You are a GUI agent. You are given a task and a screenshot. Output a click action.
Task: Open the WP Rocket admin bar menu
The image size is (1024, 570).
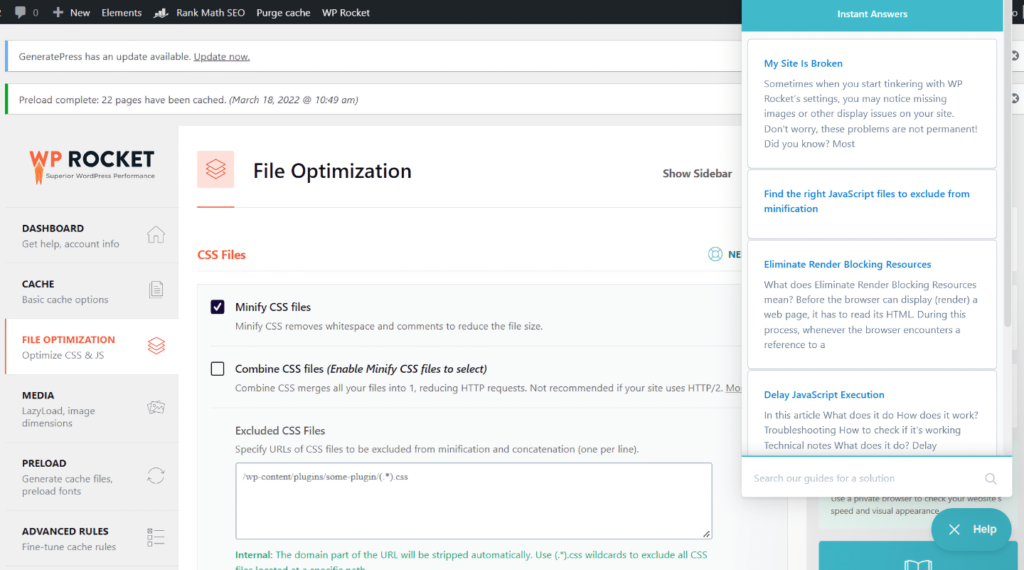tap(345, 13)
